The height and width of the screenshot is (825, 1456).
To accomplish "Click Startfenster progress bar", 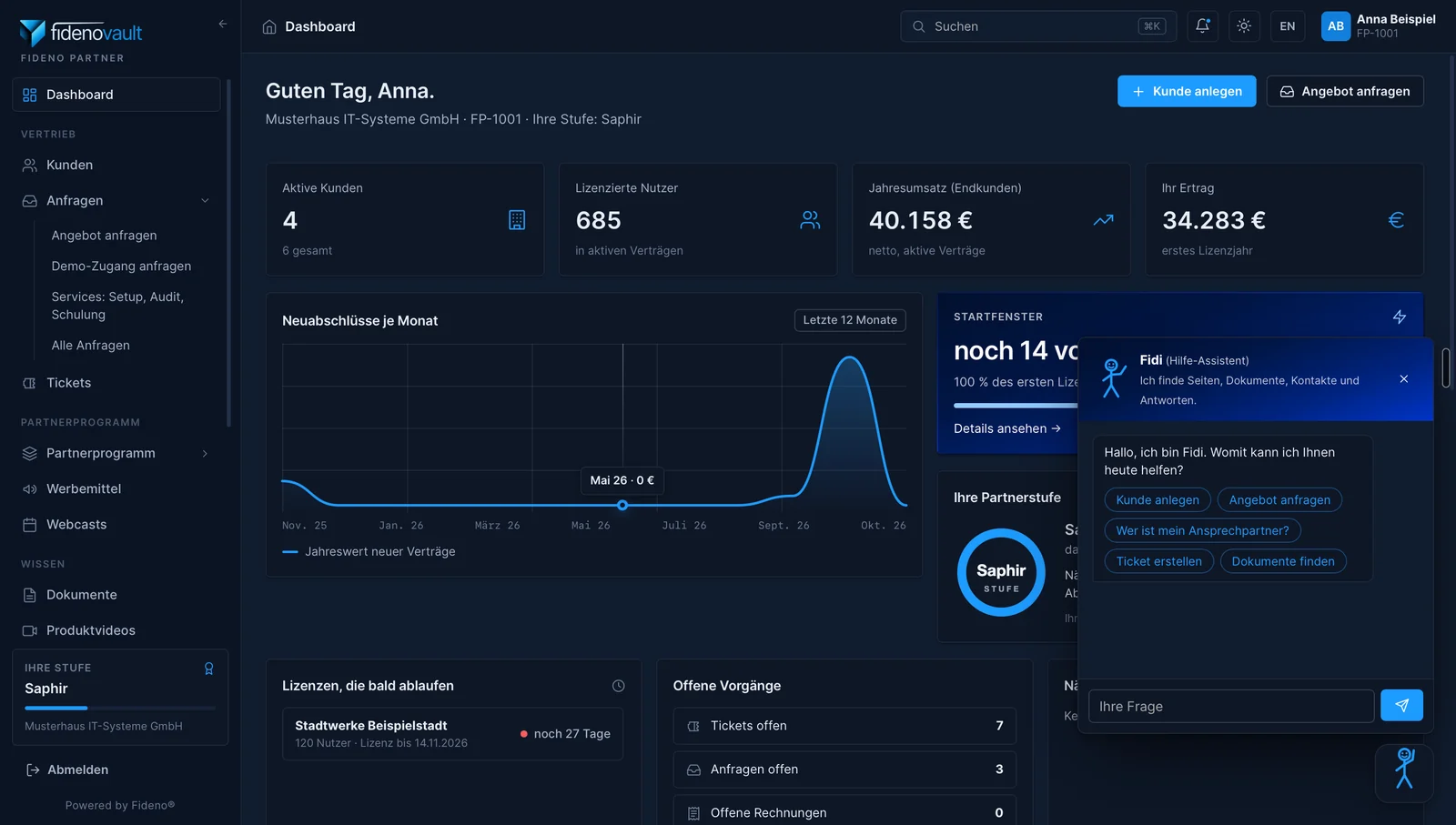I will [x=1016, y=406].
